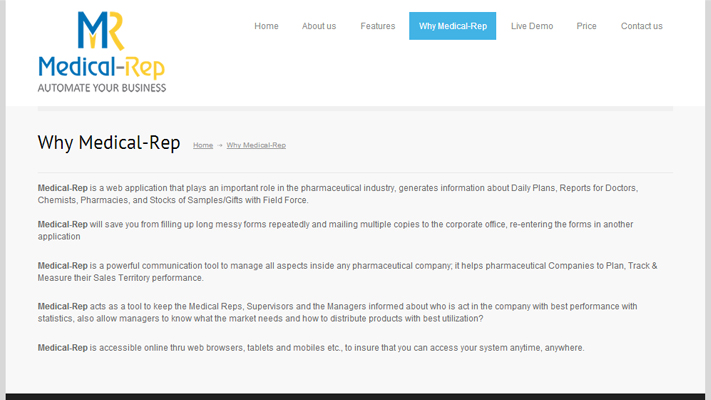Image resolution: width=711 pixels, height=400 pixels.
Task: Click the MR logo icon
Action: (101, 30)
